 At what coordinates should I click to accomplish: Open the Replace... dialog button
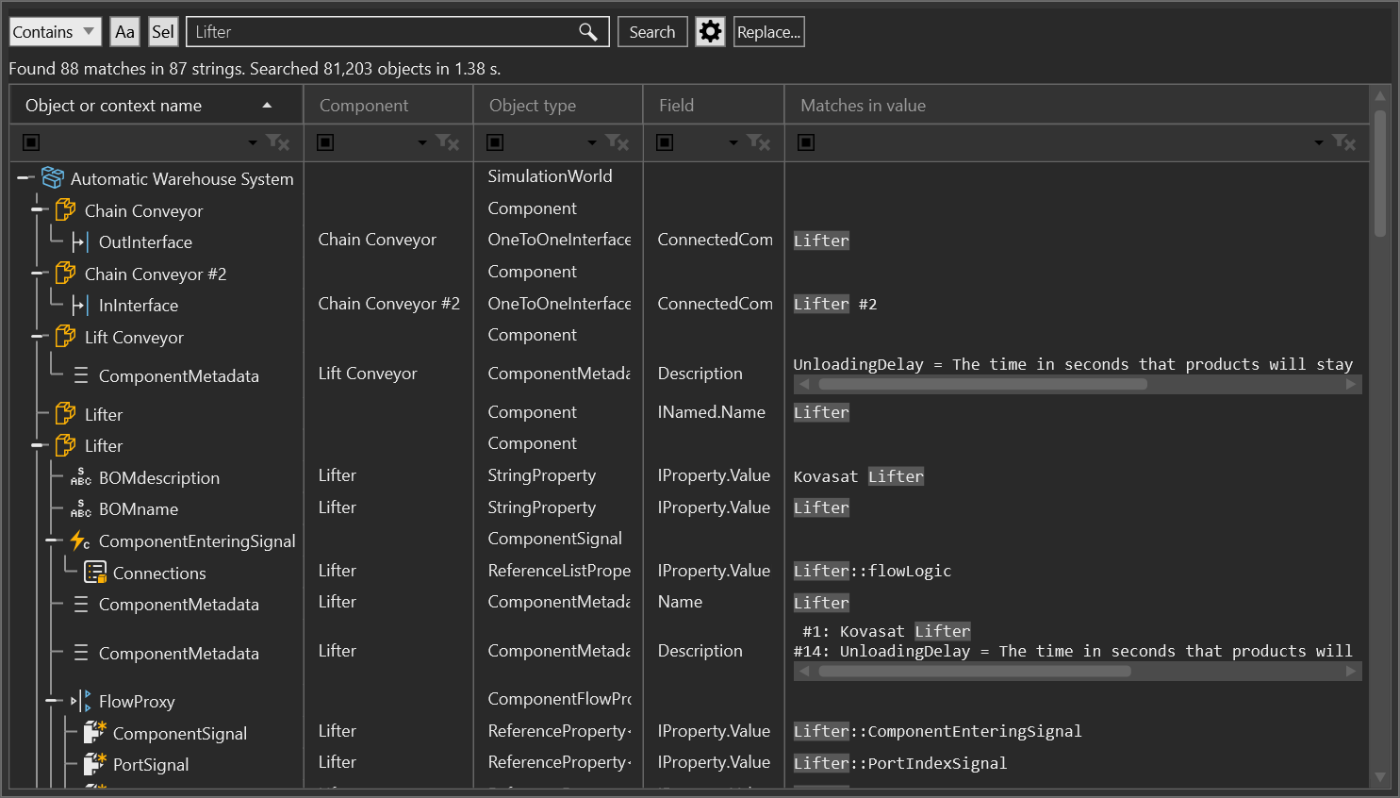[x=769, y=32]
